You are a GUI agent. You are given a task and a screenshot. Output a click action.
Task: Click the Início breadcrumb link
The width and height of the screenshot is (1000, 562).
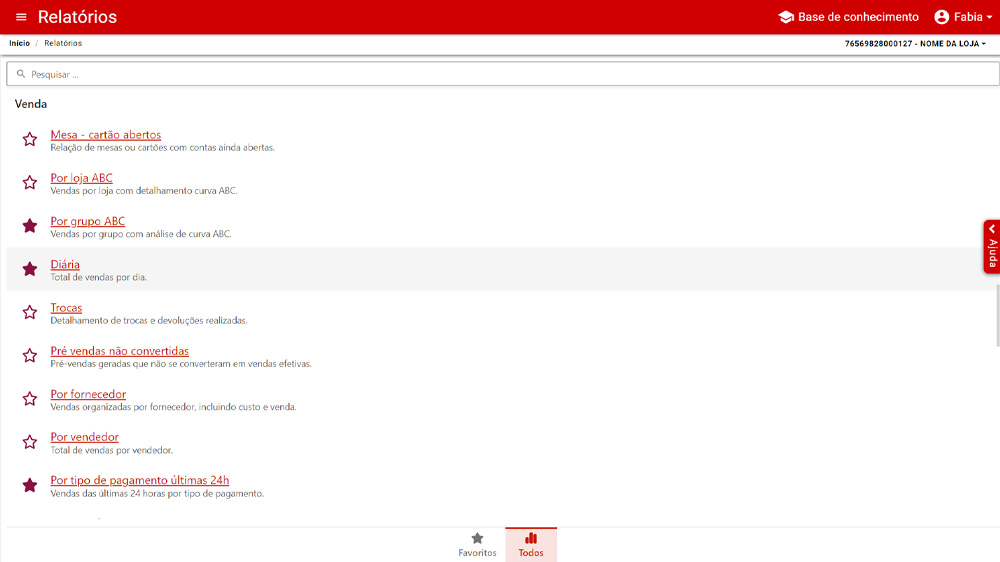[19, 44]
